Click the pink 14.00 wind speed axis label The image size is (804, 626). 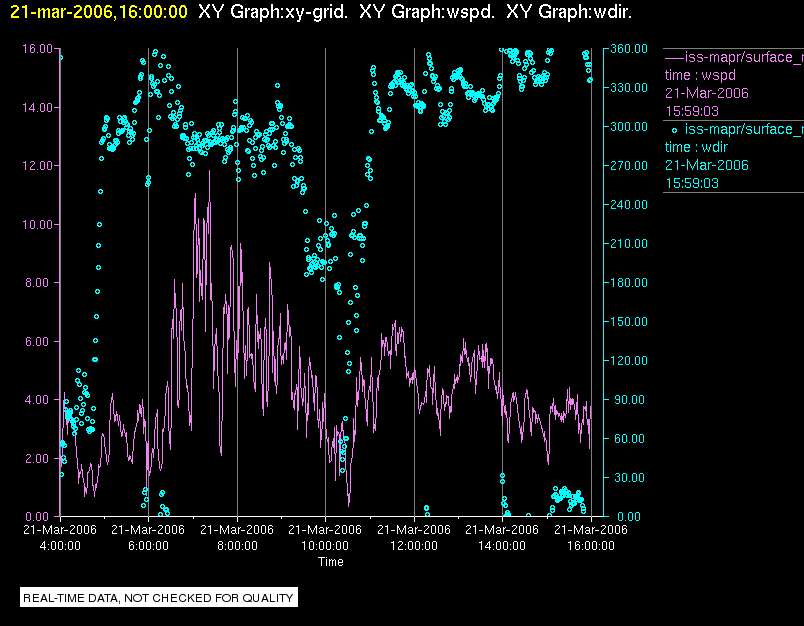click(x=37, y=108)
